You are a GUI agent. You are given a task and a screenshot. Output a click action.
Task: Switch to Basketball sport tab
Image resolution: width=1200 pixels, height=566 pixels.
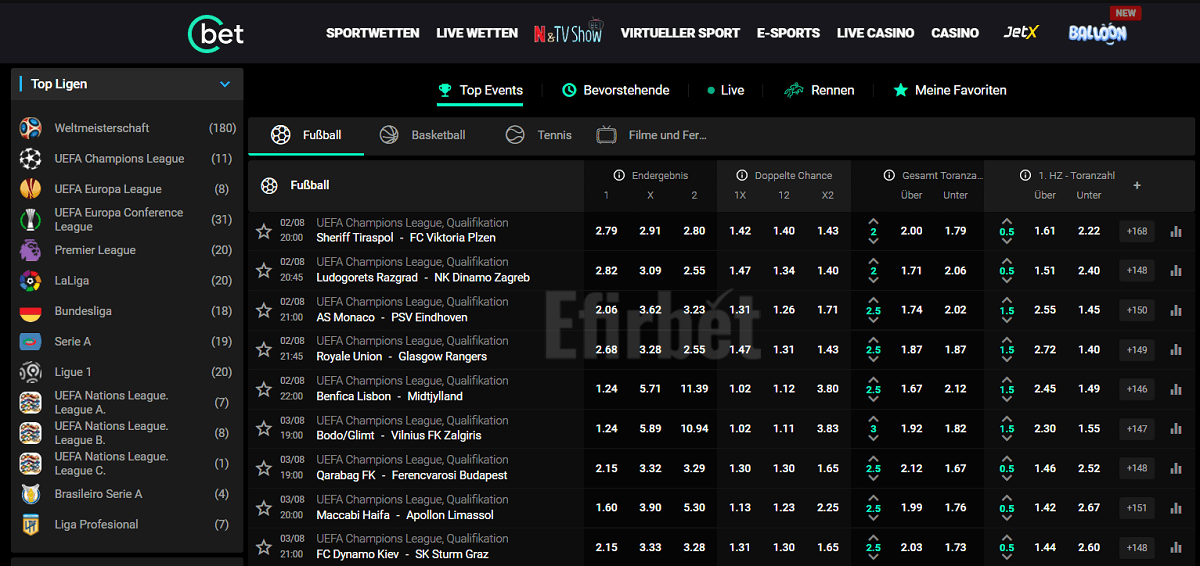coord(423,135)
